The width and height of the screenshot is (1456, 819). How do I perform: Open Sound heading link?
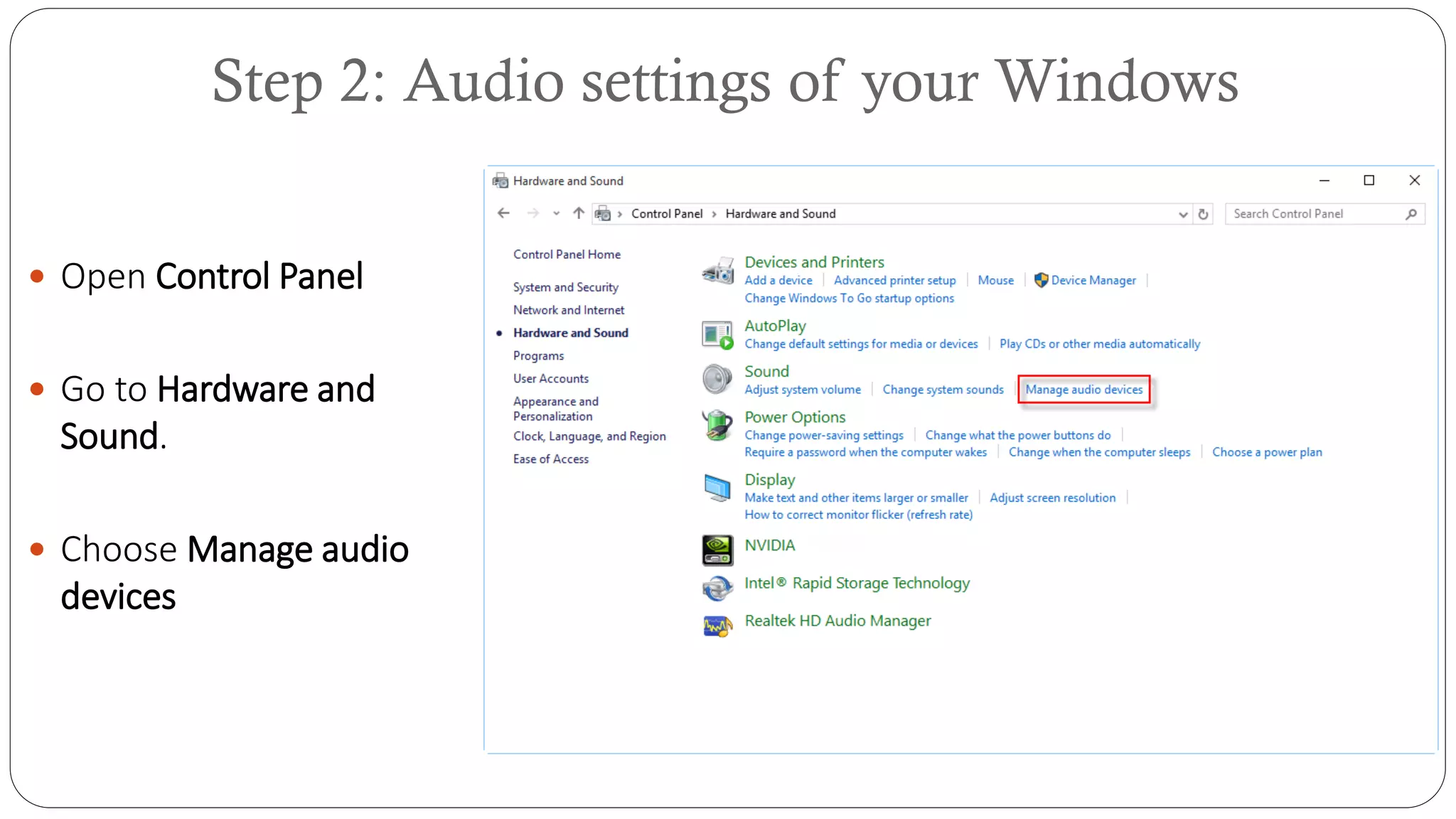coord(766,371)
